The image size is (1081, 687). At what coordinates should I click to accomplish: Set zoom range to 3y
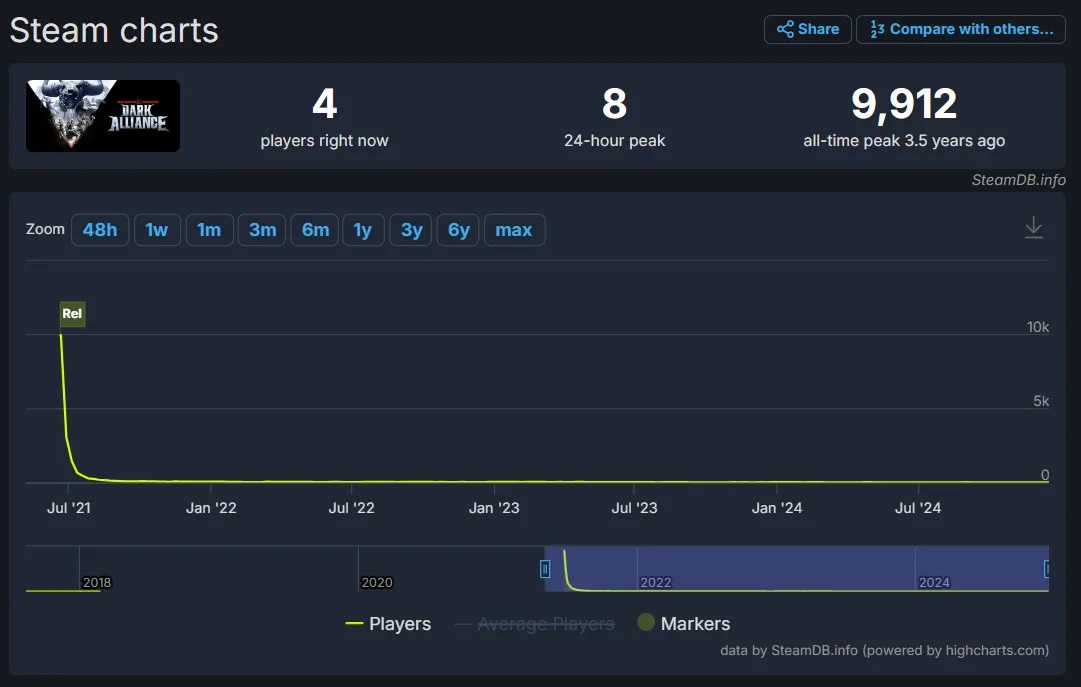click(412, 230)
